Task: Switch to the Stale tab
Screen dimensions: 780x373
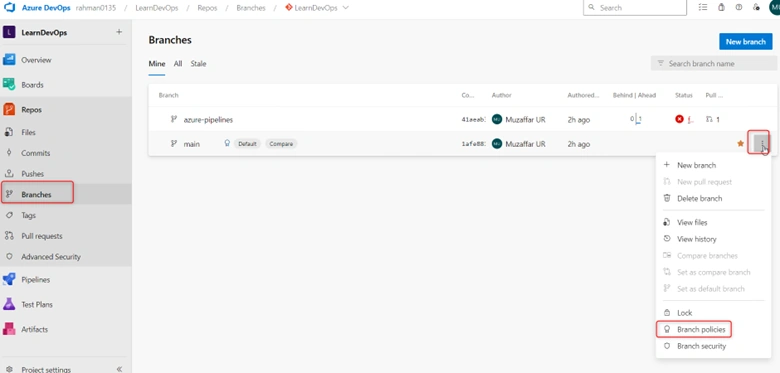Action: [x=198, y=64]
